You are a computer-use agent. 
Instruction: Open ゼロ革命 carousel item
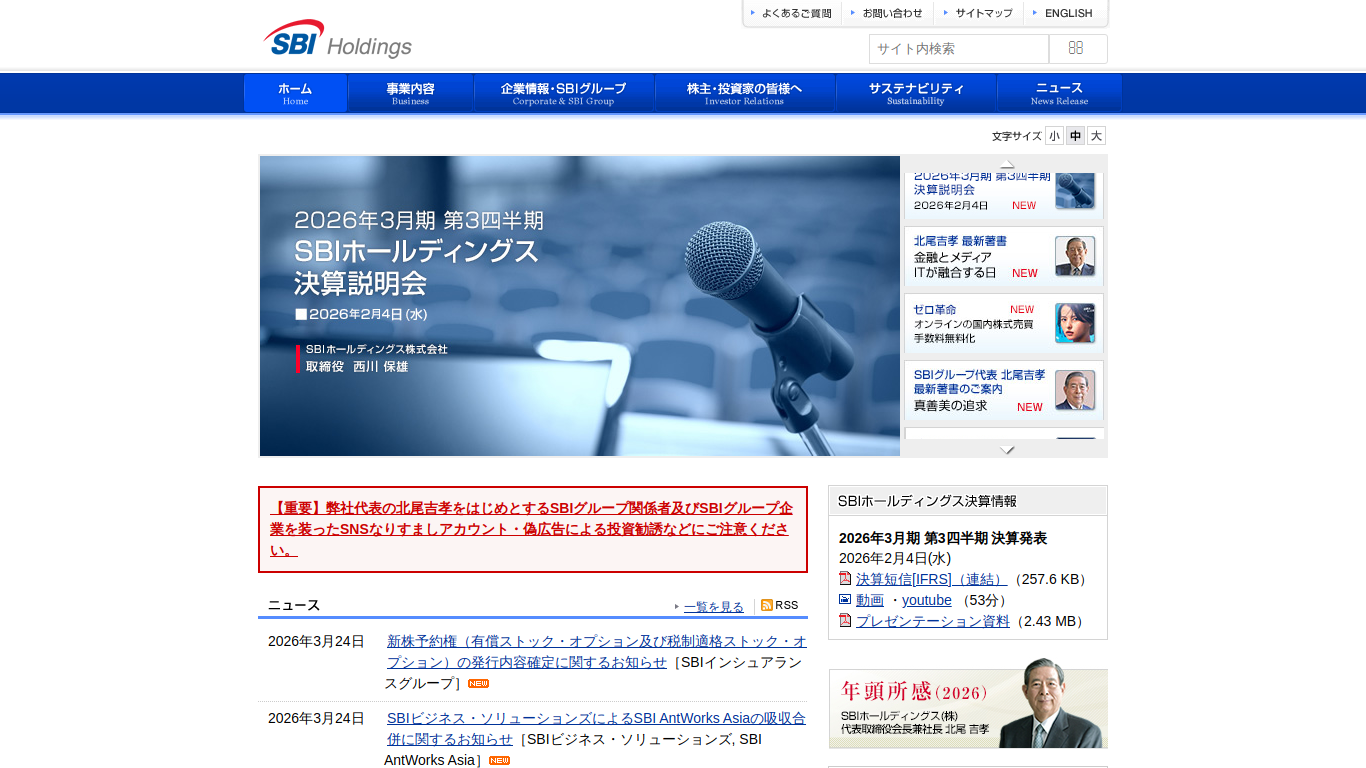click(1004, 323)
